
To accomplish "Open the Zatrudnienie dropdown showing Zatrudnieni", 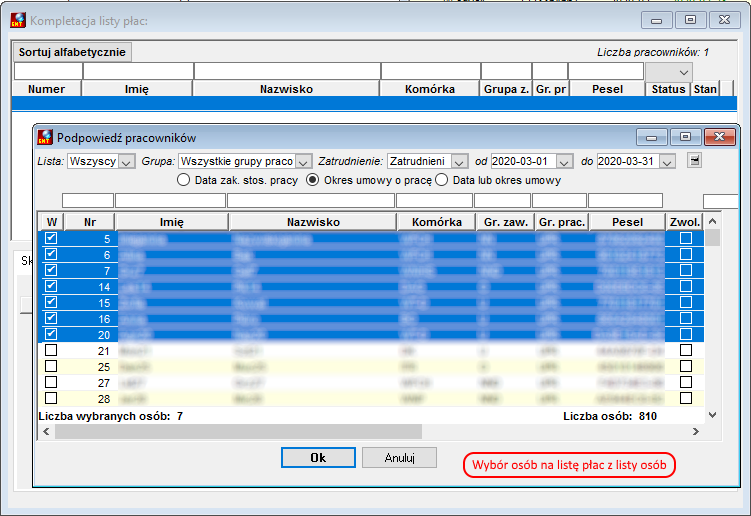I will tap(459, 162).
